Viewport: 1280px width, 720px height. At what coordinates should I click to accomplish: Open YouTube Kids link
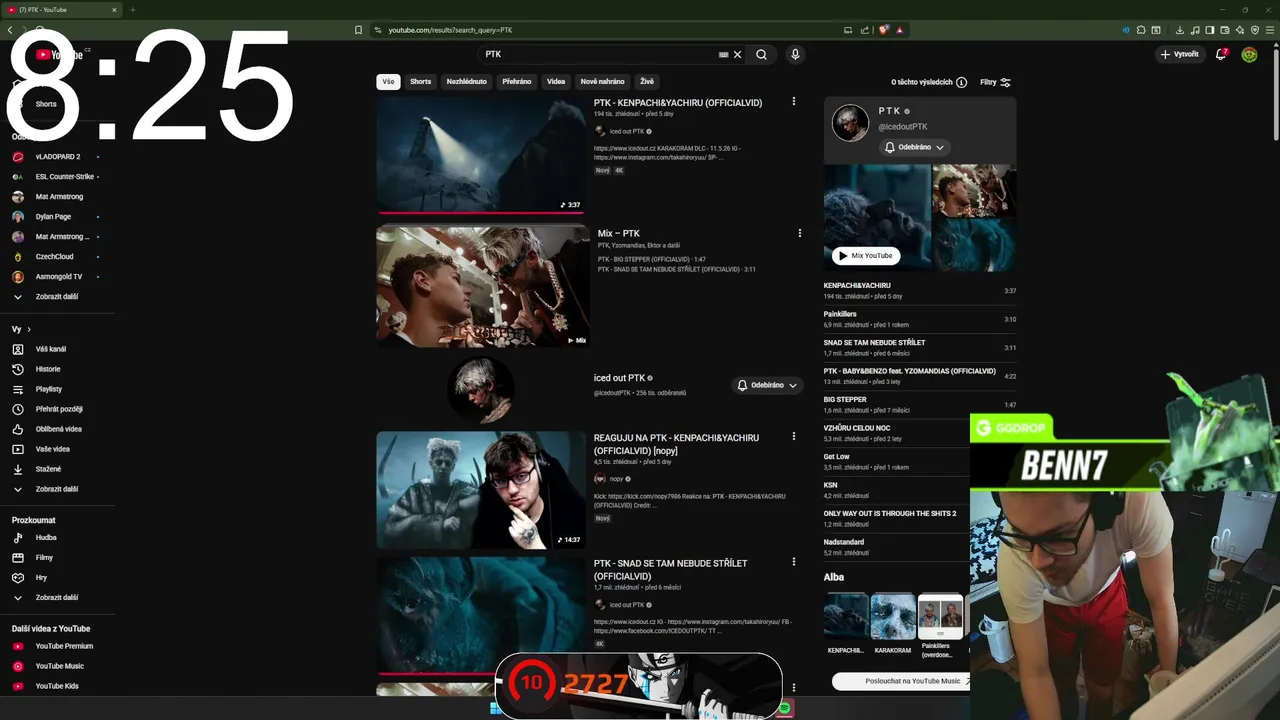[57, 686]
